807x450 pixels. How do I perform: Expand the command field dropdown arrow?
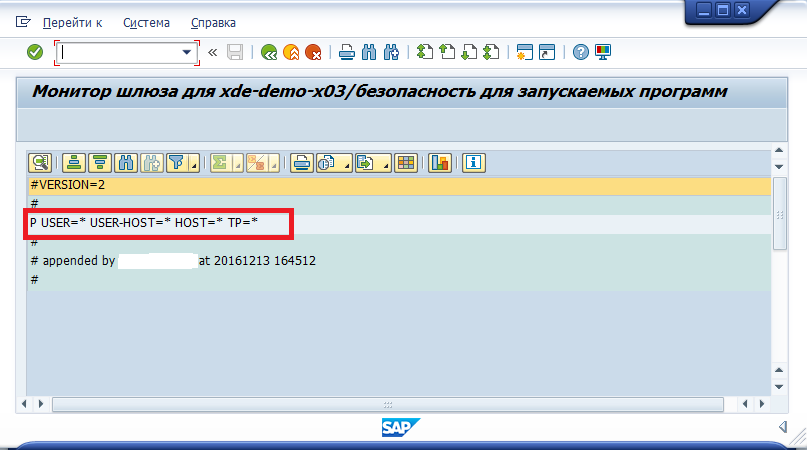(x=186, y=52)
